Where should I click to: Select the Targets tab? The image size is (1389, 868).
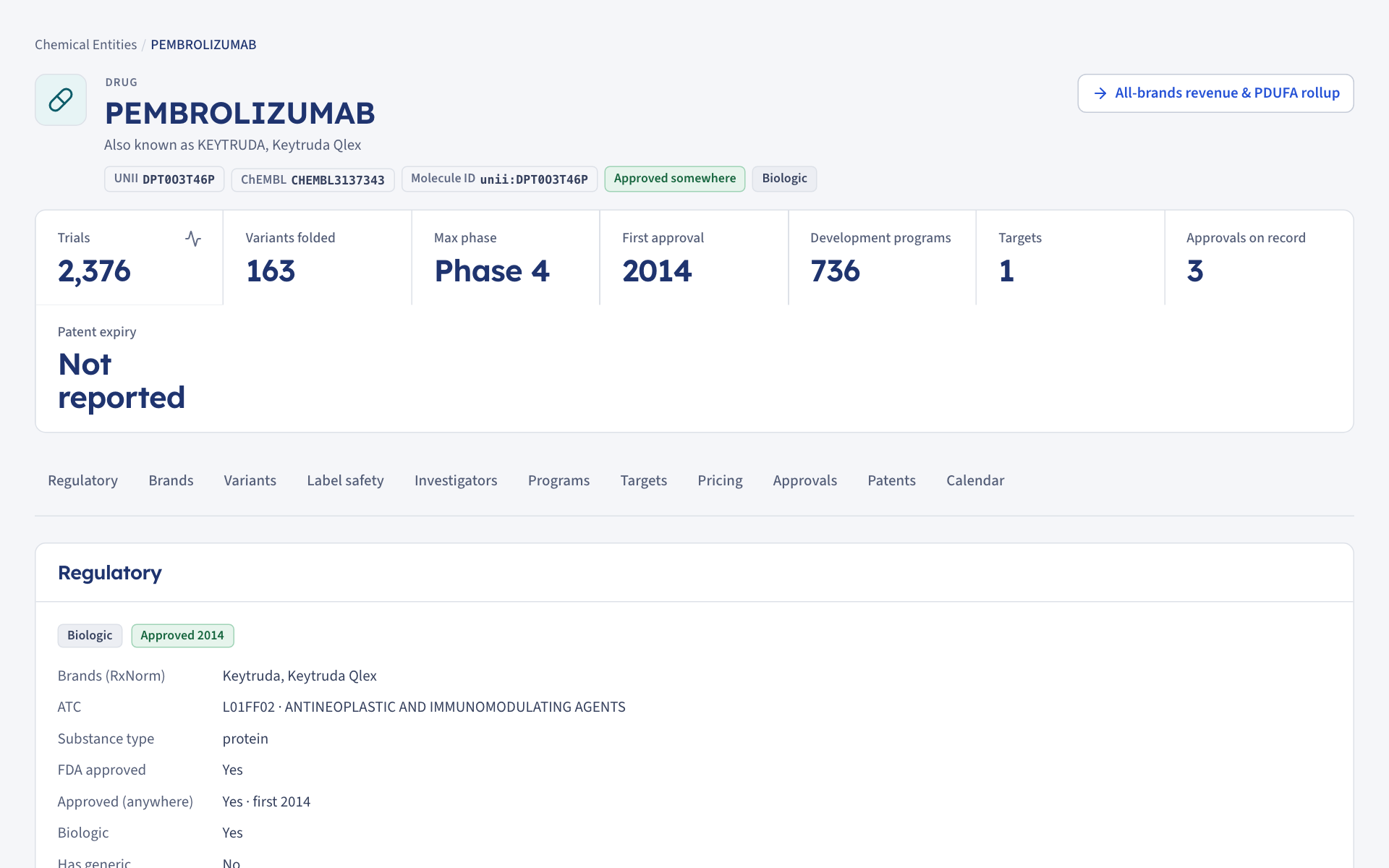[x=644, y=481]
